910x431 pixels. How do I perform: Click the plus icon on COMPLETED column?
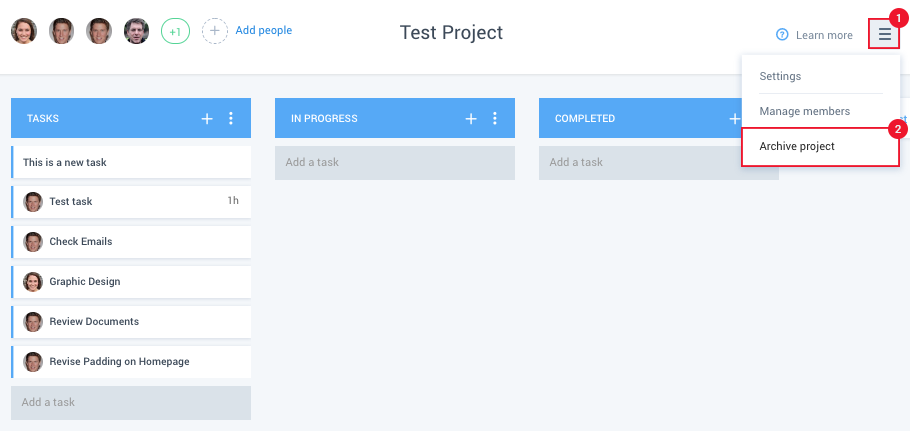click(x=735, y=118)
